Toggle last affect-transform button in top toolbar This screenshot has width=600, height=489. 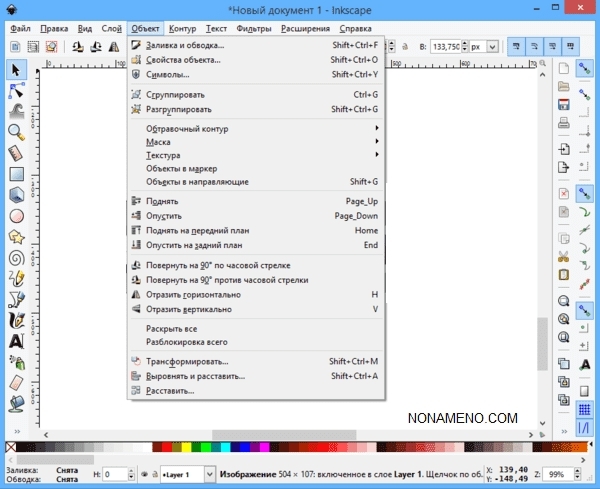tap(571, 47)
